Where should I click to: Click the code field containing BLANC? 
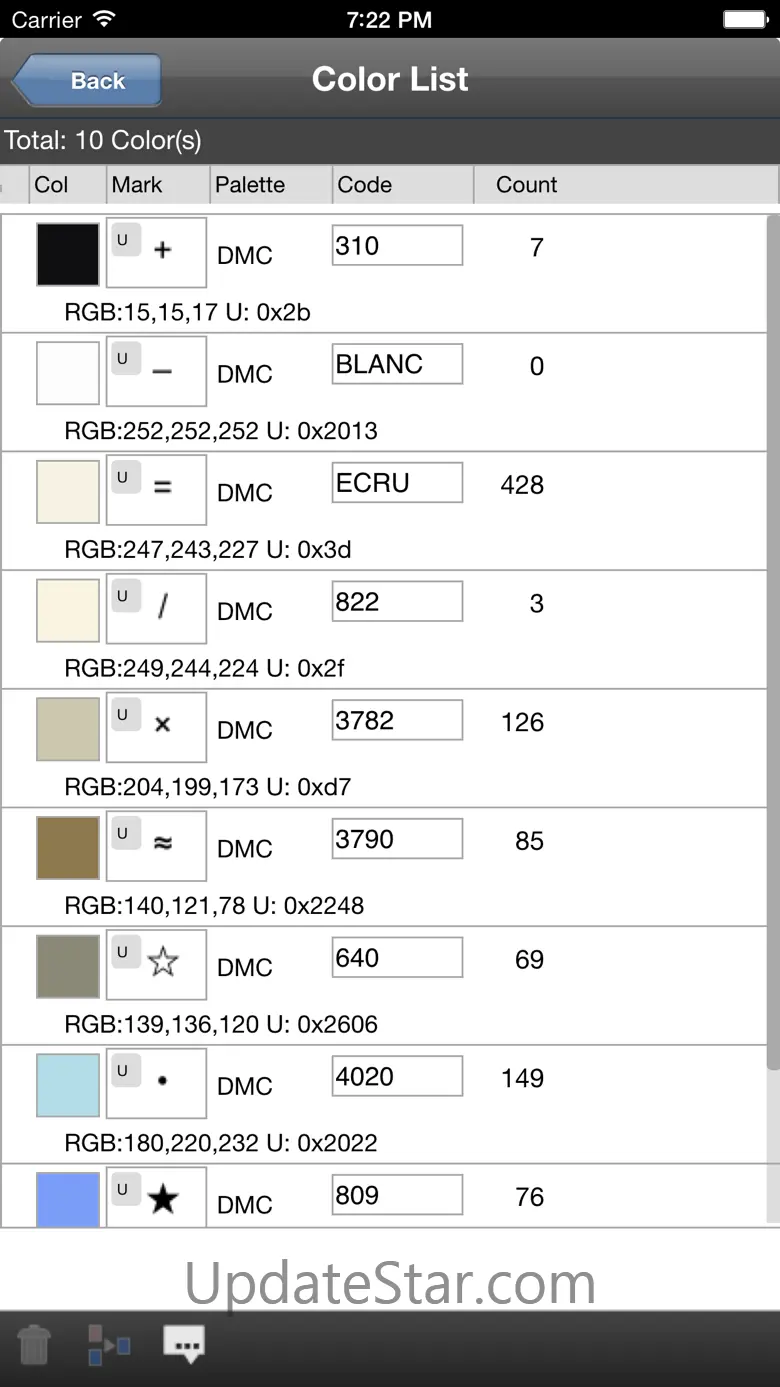397,364
